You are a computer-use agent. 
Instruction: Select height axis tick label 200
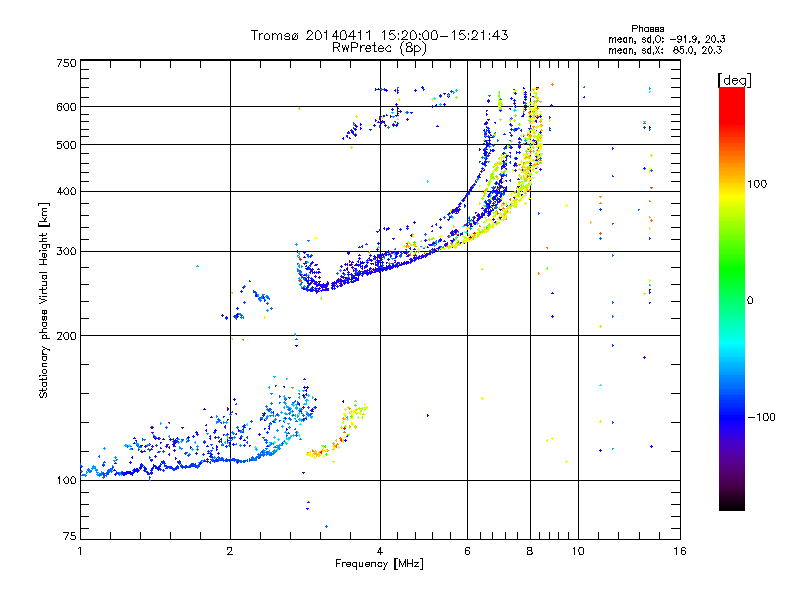tap(66, 336)
